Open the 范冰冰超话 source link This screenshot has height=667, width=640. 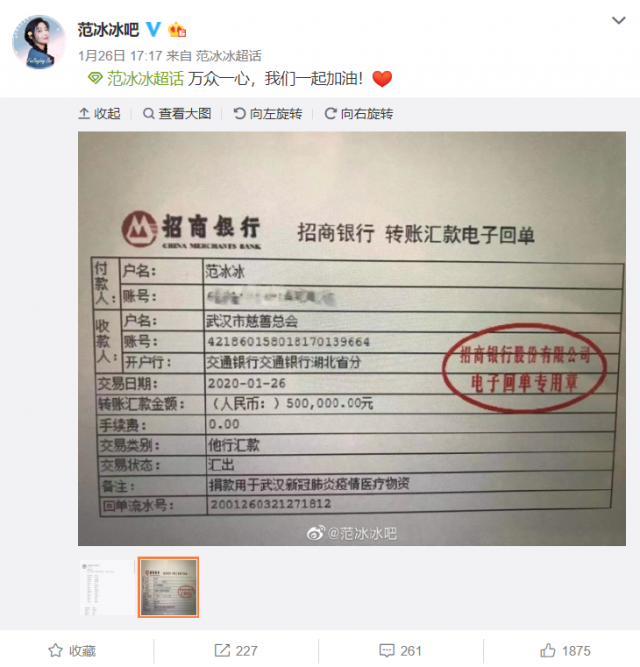pyautogui.click(x=228, y=56)
